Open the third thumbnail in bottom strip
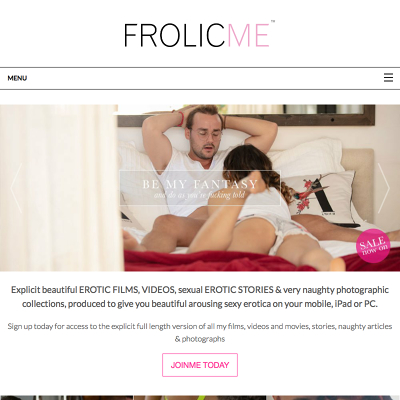 (x=200, y=398)
